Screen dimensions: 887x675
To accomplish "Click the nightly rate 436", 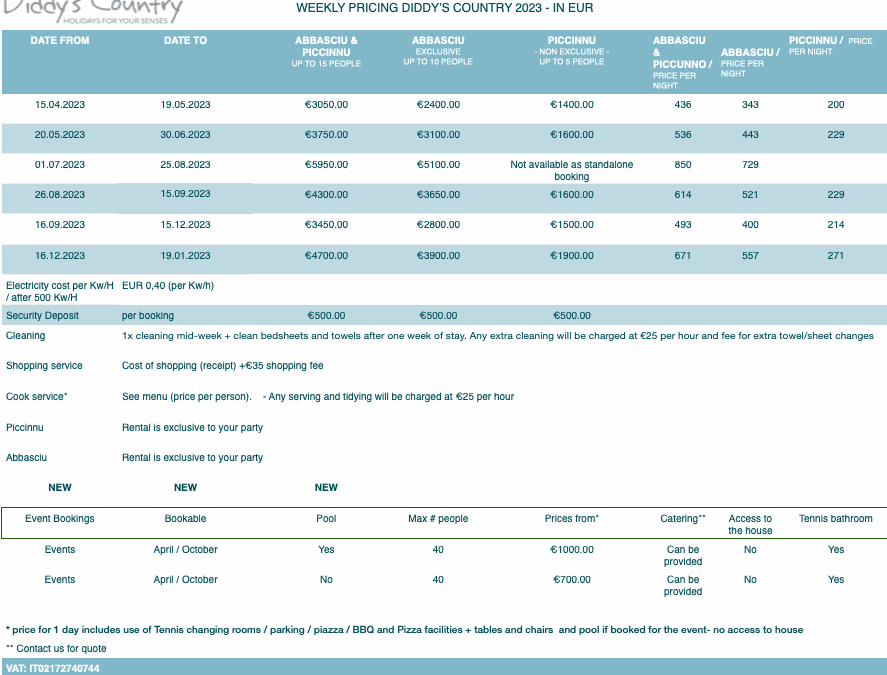I will click(683, 105).
